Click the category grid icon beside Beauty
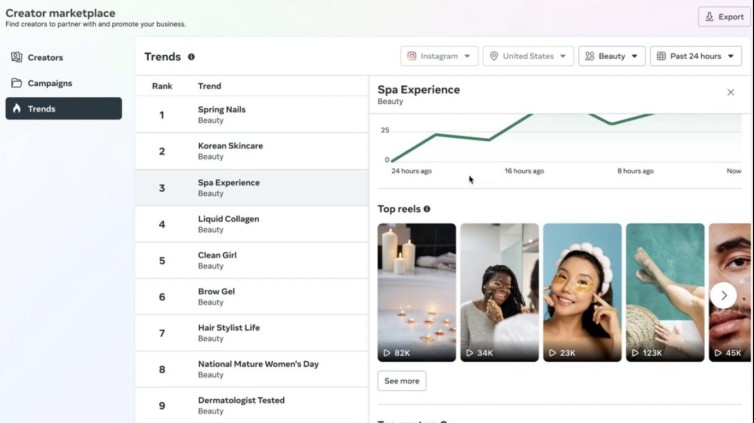Image resolution: width=754 pixels, height=423 pixels. point(590,56)
